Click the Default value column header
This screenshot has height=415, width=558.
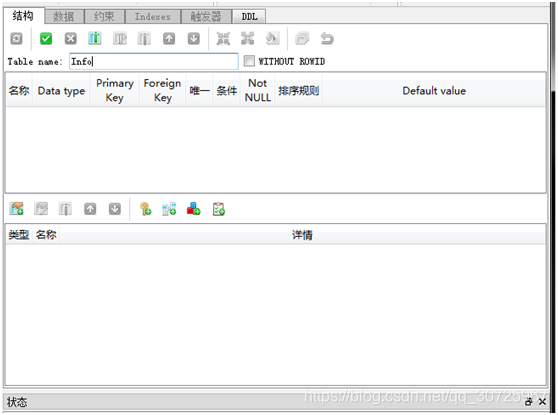click(434, 90)
